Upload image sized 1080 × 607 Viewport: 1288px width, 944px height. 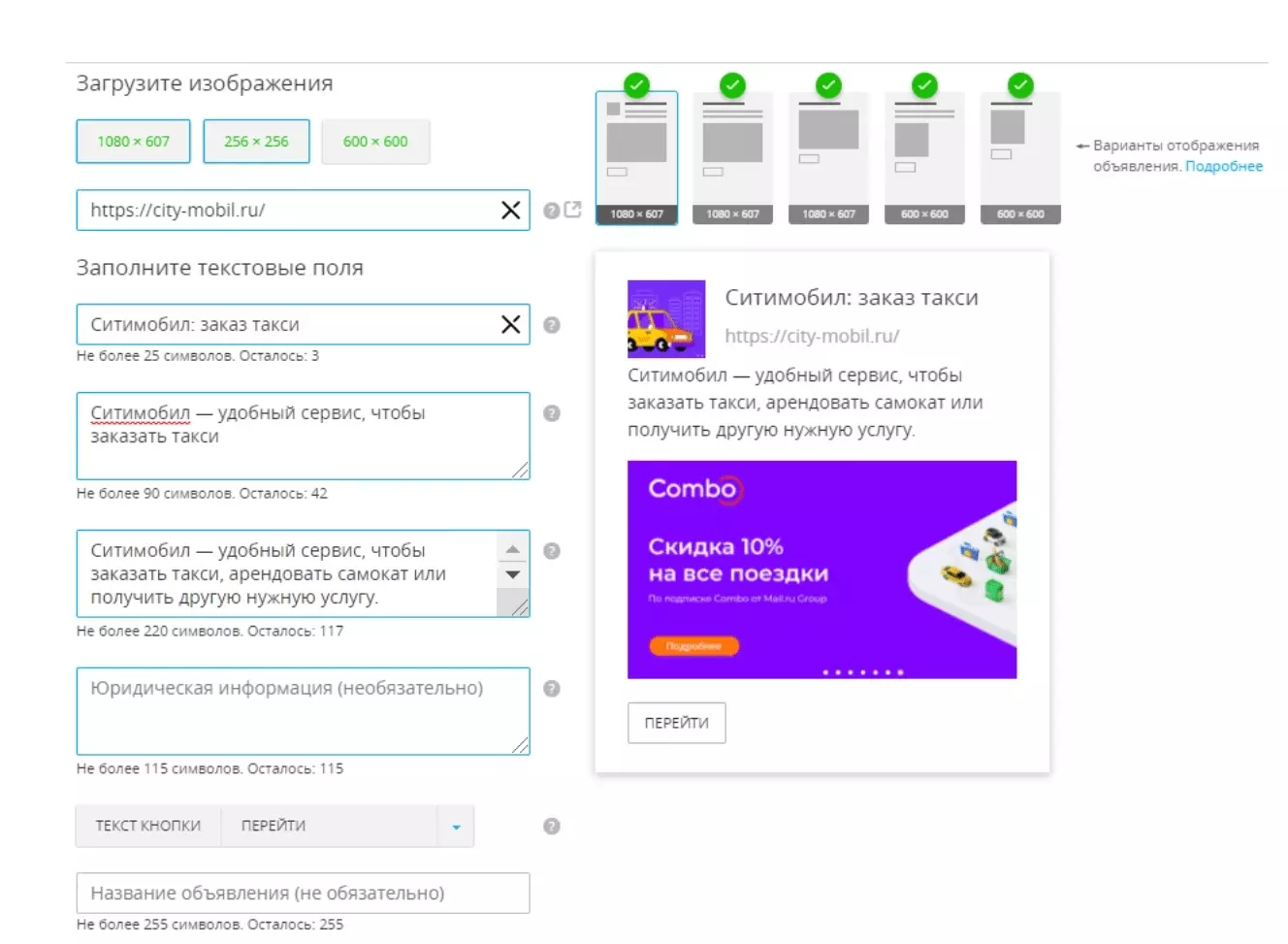pyautogui.click(x=134, y=142)
